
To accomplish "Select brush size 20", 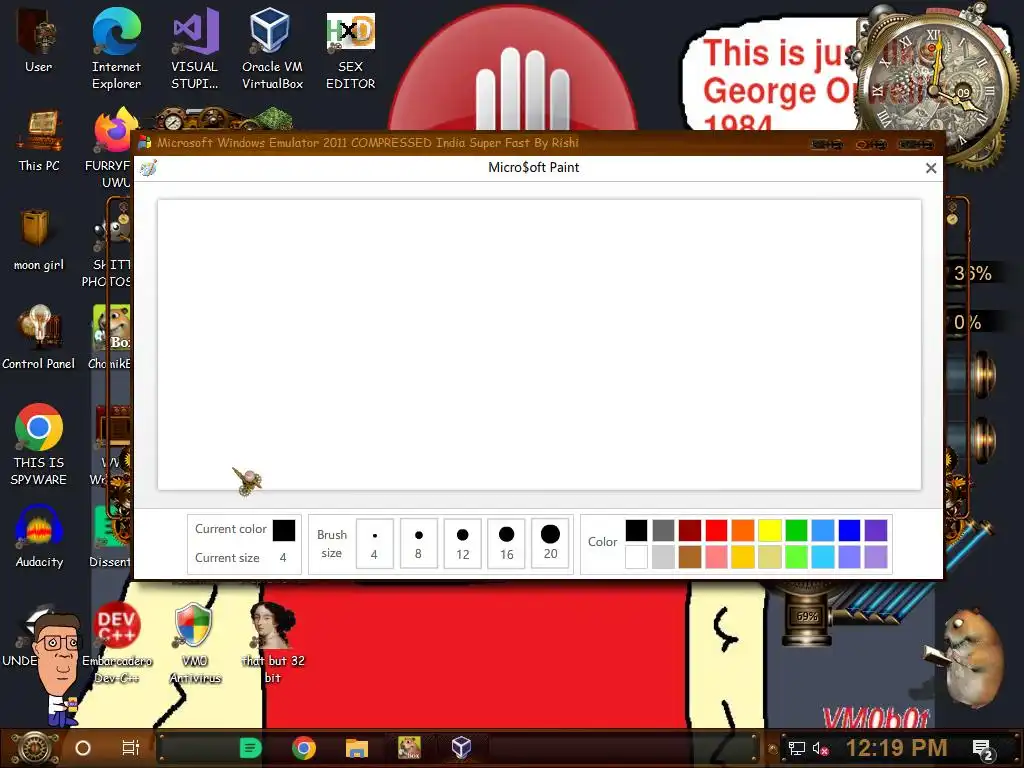I will pyautogui.click(x=550, y=543).
